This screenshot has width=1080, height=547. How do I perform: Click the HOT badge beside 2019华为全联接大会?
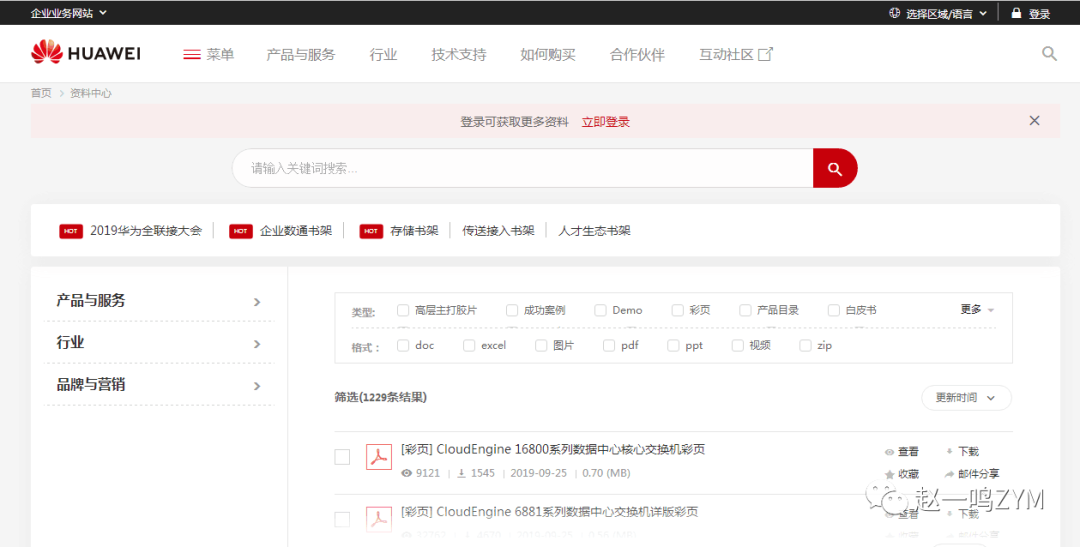click(x=71, y=231)
